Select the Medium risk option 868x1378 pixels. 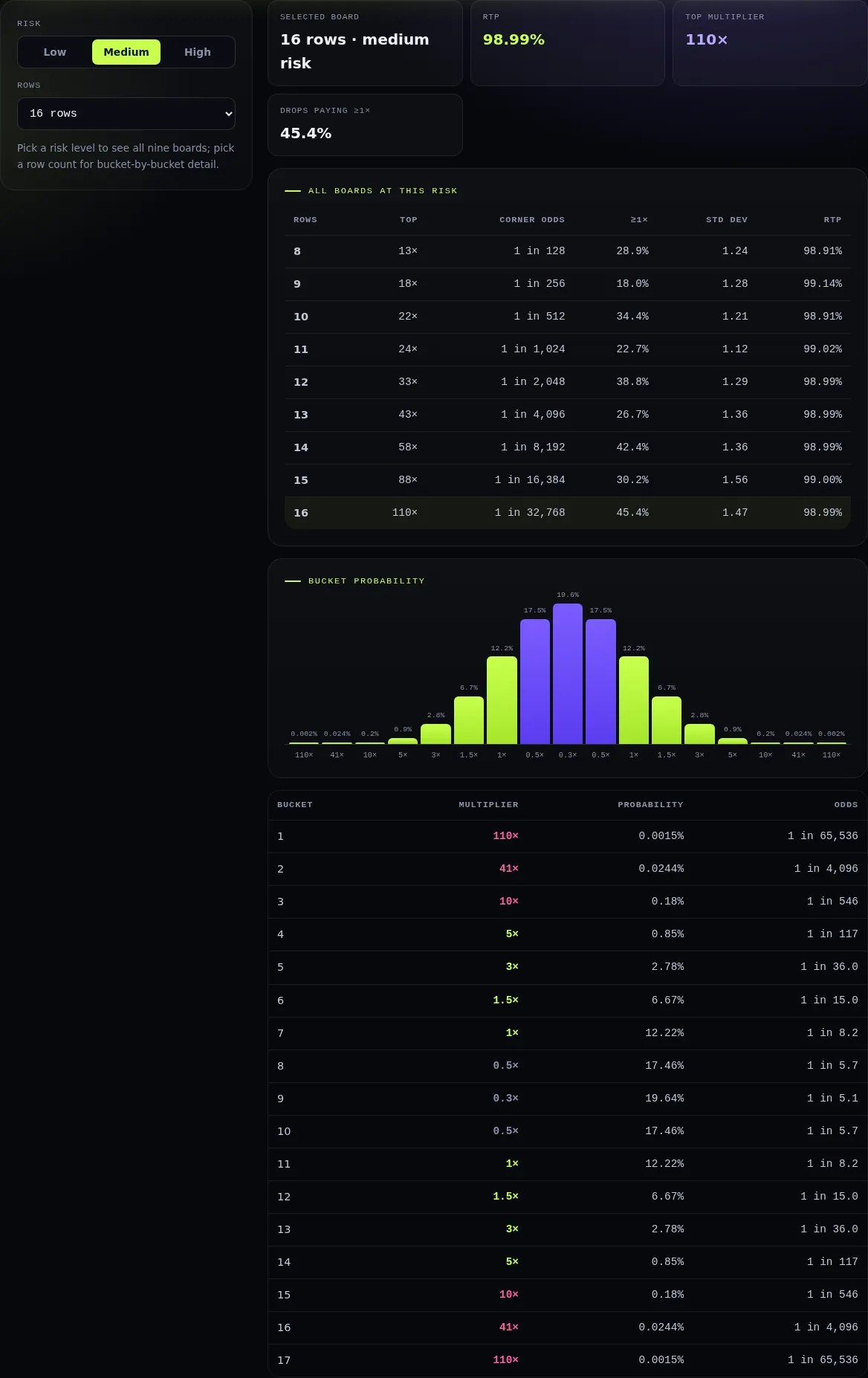pos(126,52)
